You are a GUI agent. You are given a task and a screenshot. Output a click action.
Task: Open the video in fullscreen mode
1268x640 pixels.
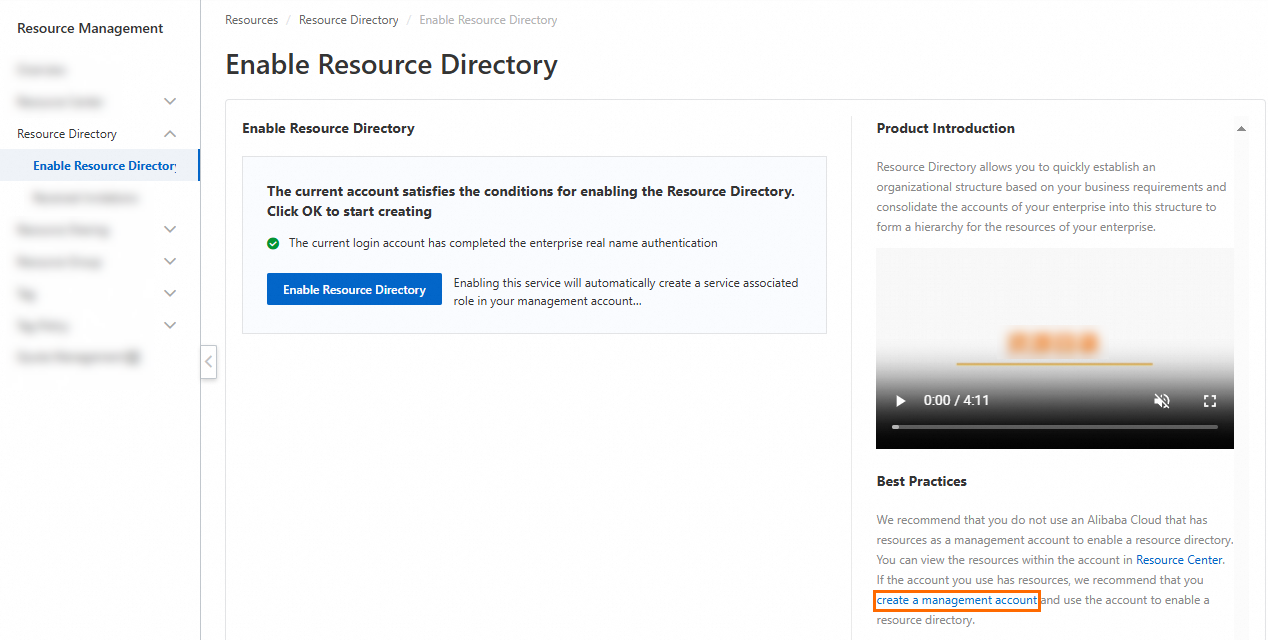coord(1209,401)
